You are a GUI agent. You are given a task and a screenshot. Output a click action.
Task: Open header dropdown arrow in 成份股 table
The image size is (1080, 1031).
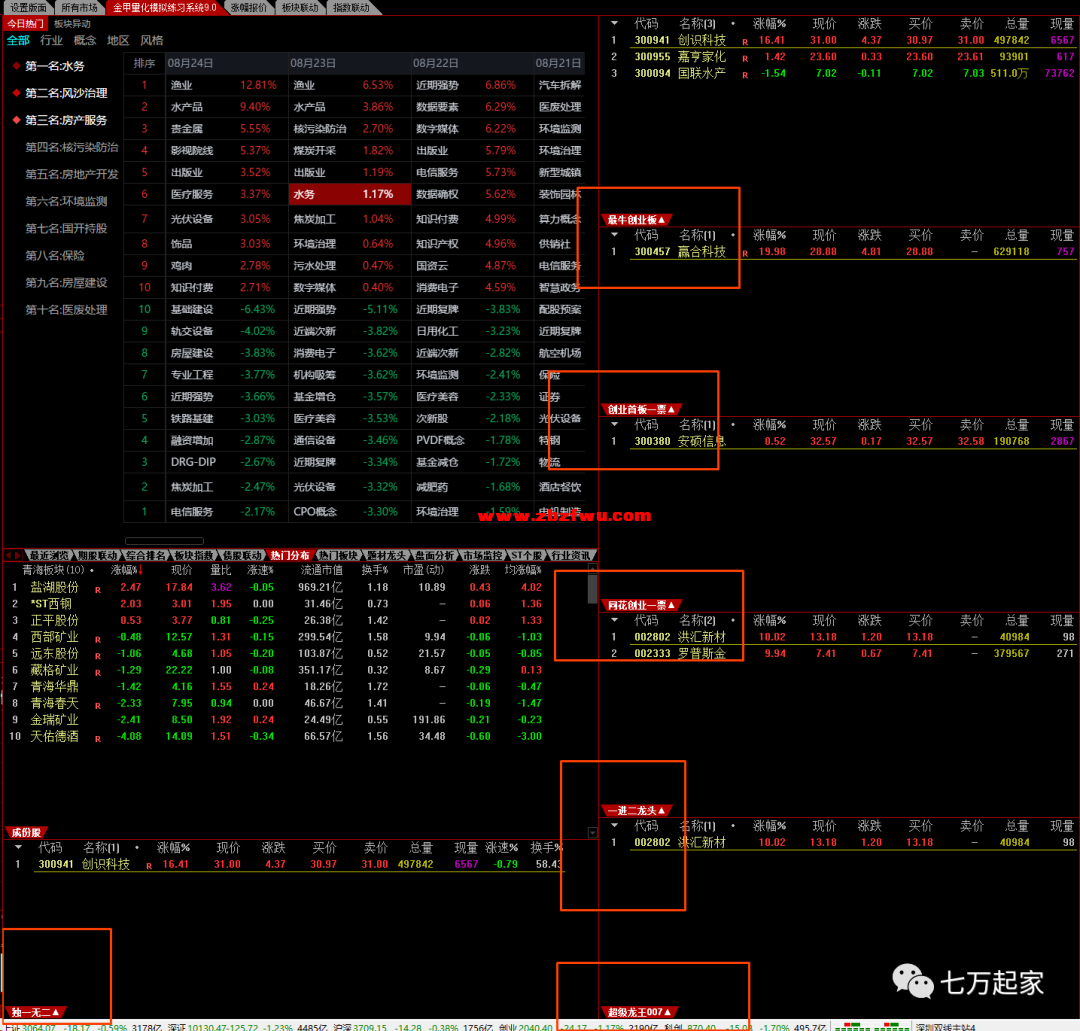[x=19, y=847]
